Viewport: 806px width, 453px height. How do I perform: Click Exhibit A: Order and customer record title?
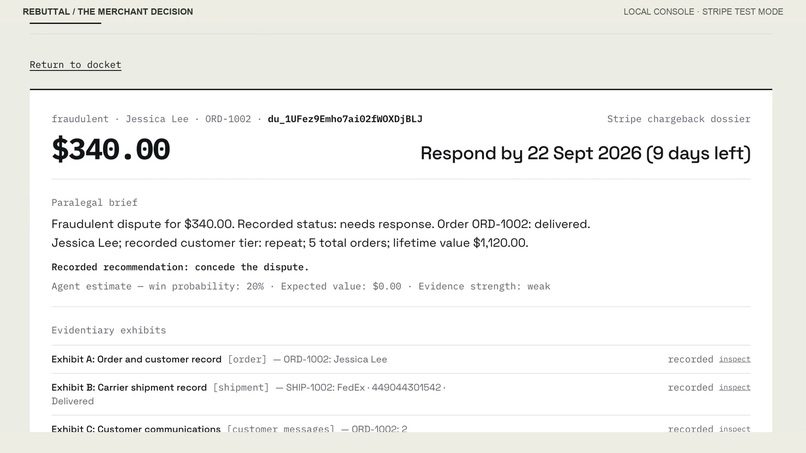[136, 359]
